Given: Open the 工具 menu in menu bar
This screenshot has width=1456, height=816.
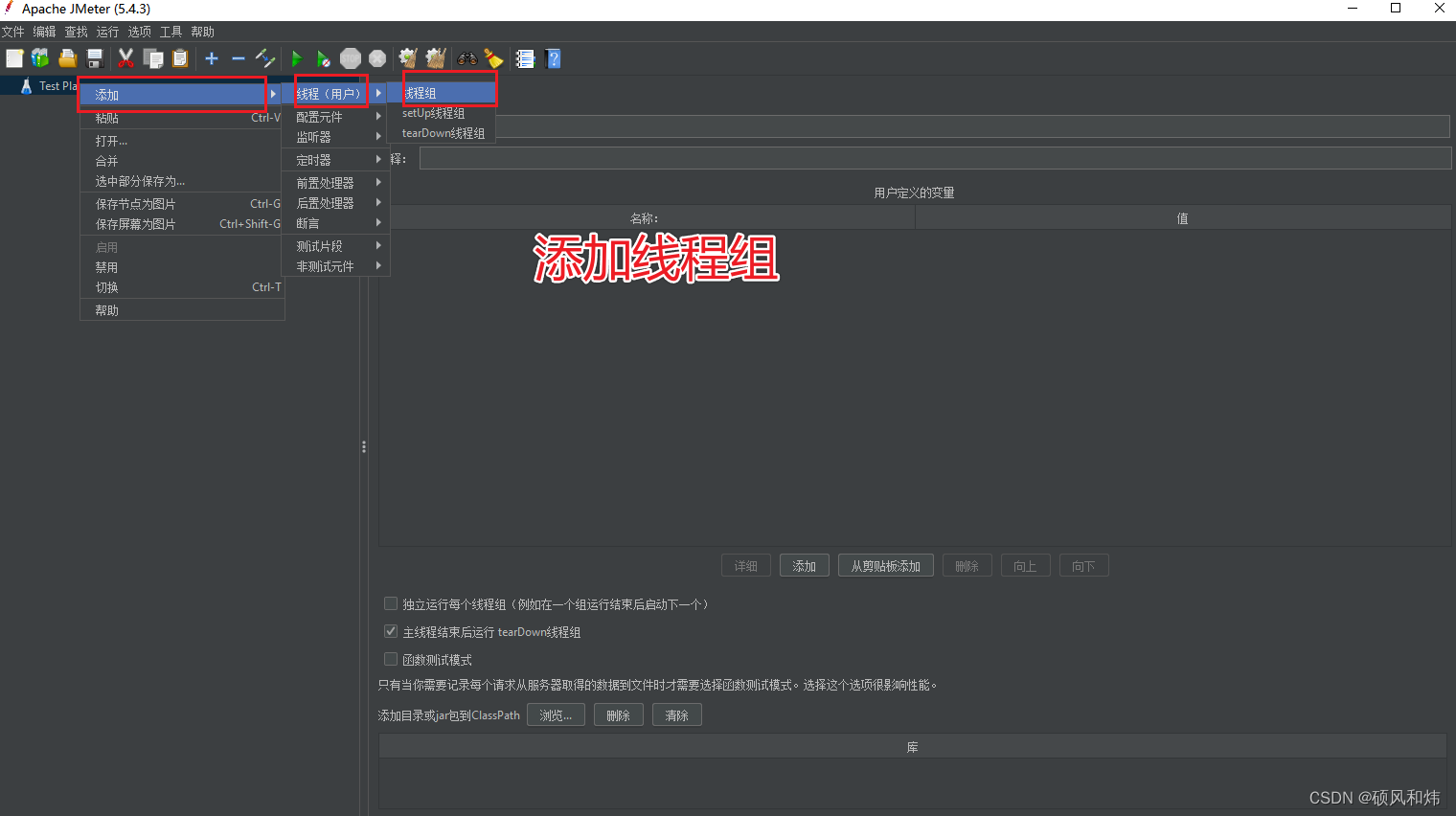Looking at the screenshot, I should [171, 32].
